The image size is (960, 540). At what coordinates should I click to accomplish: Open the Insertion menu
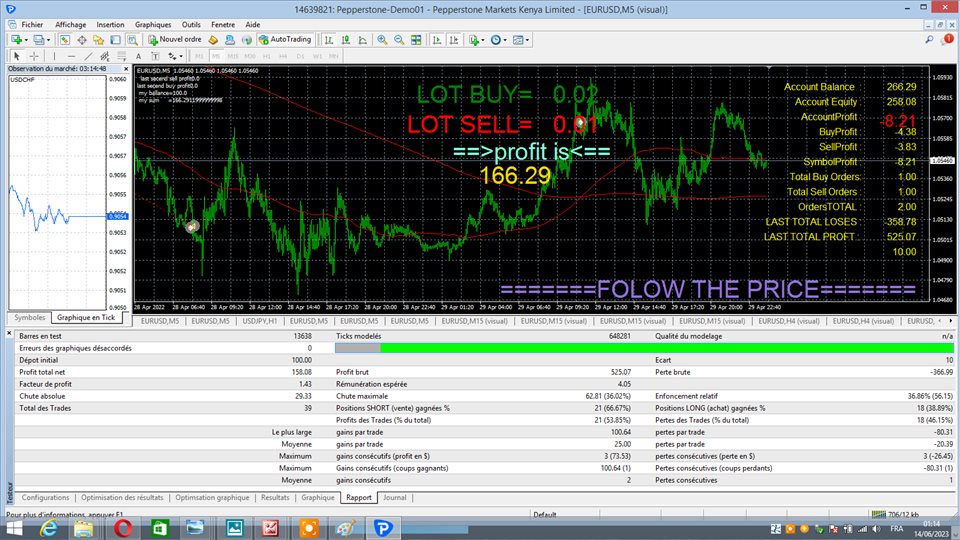coord(110,24)
